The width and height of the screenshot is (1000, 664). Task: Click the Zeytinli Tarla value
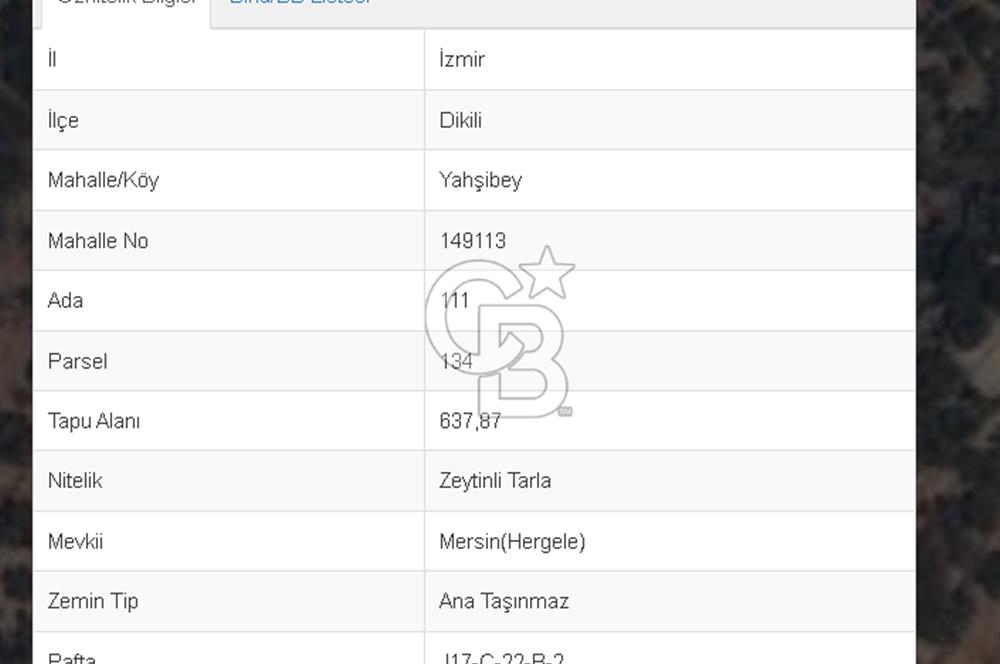point(495,481)
